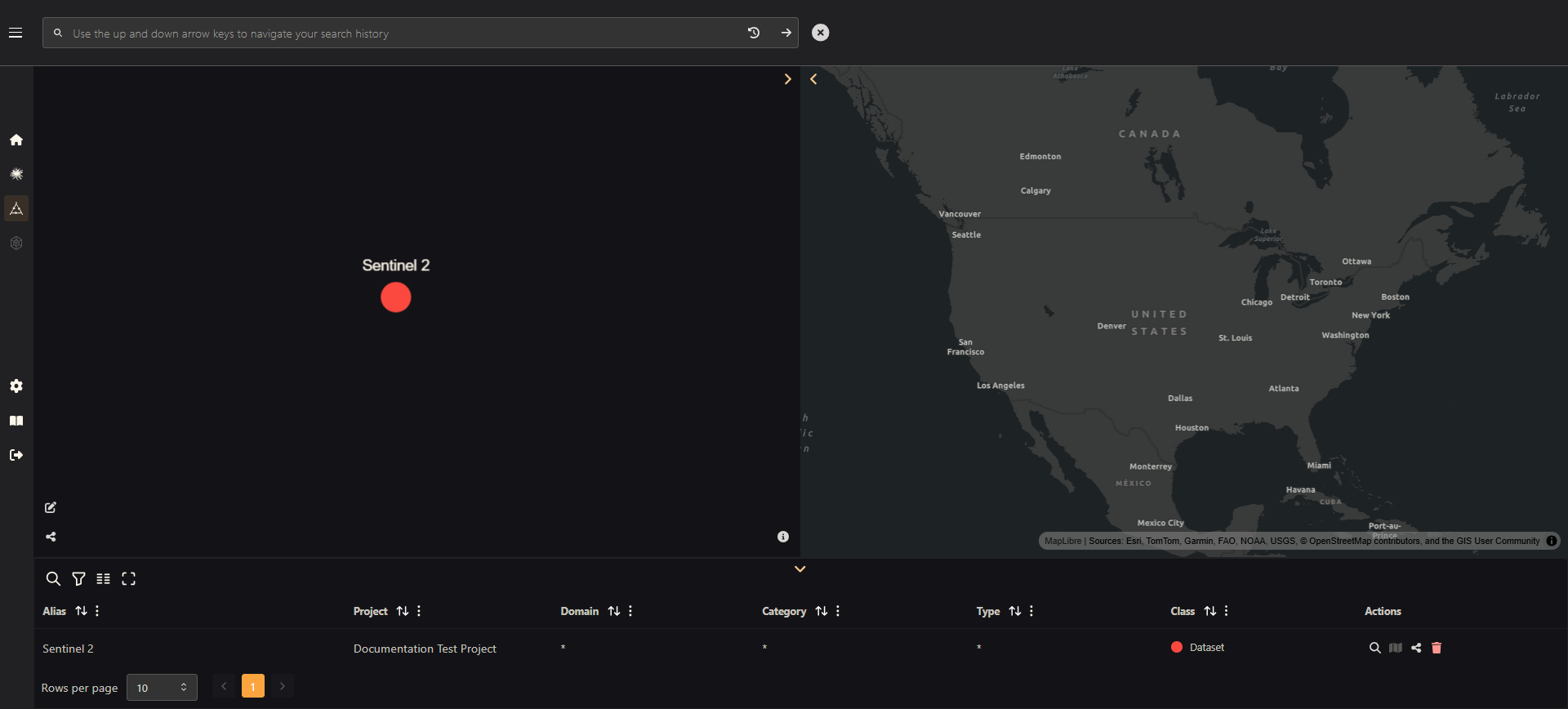This screenshot has height=709, width=1568.
Task: Expand graph panel with right chevron
Action: click(x=787, y=79)
